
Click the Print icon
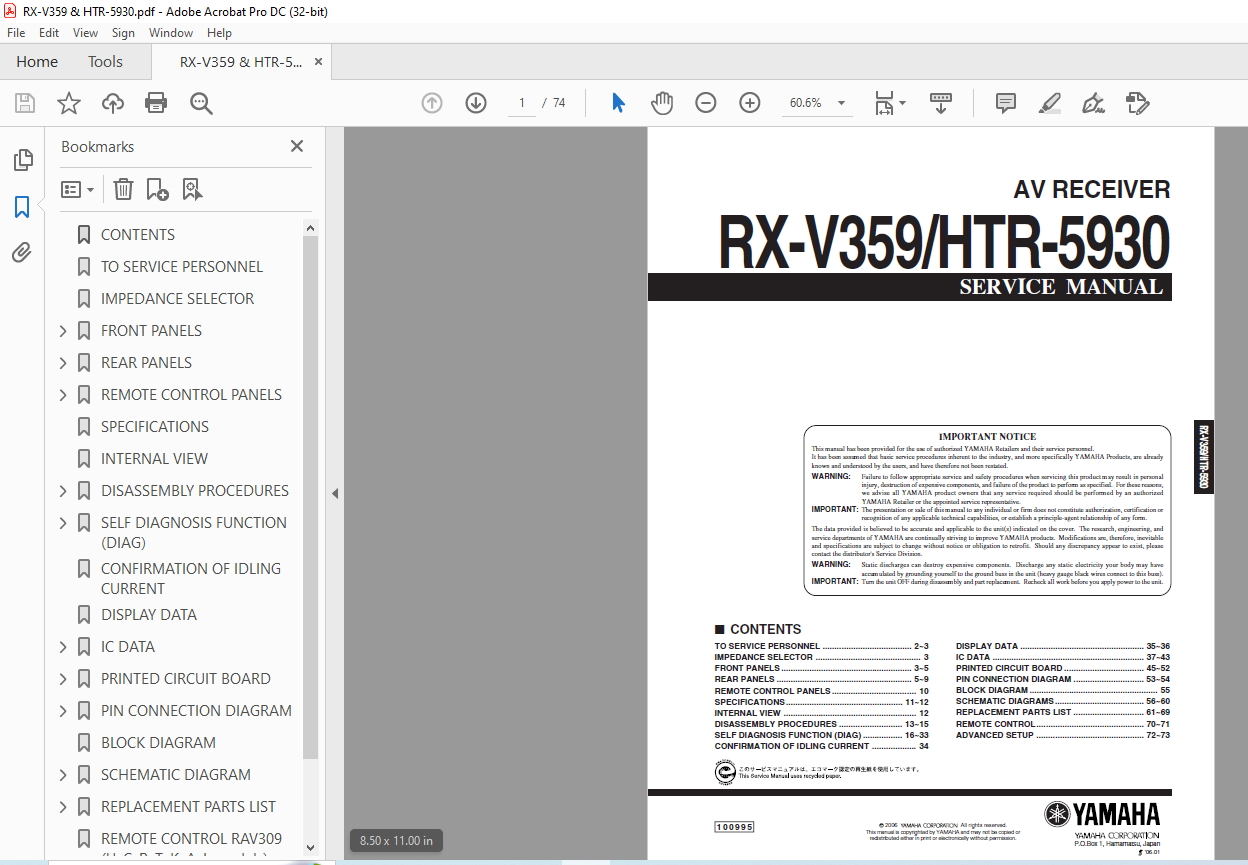[156, 103]
